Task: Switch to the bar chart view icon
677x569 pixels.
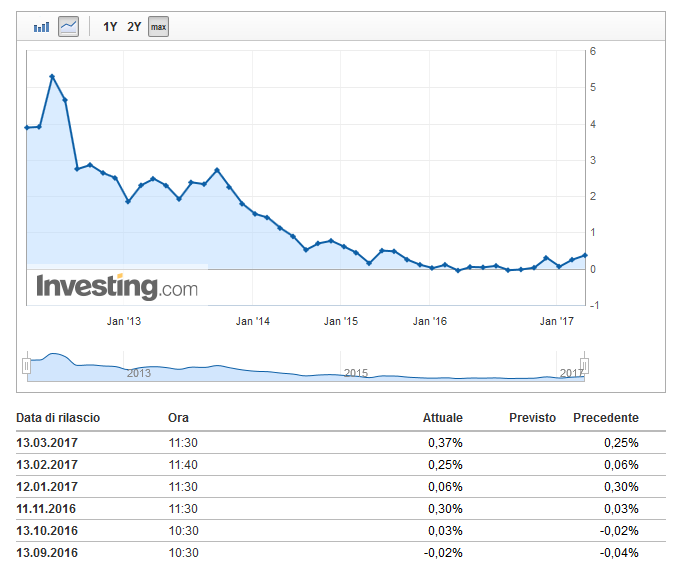Action: [41, 27]
